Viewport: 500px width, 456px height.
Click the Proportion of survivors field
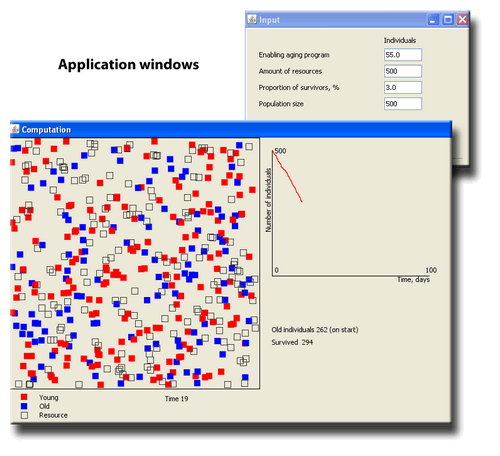pyautogui.click(x=403, y=87)
